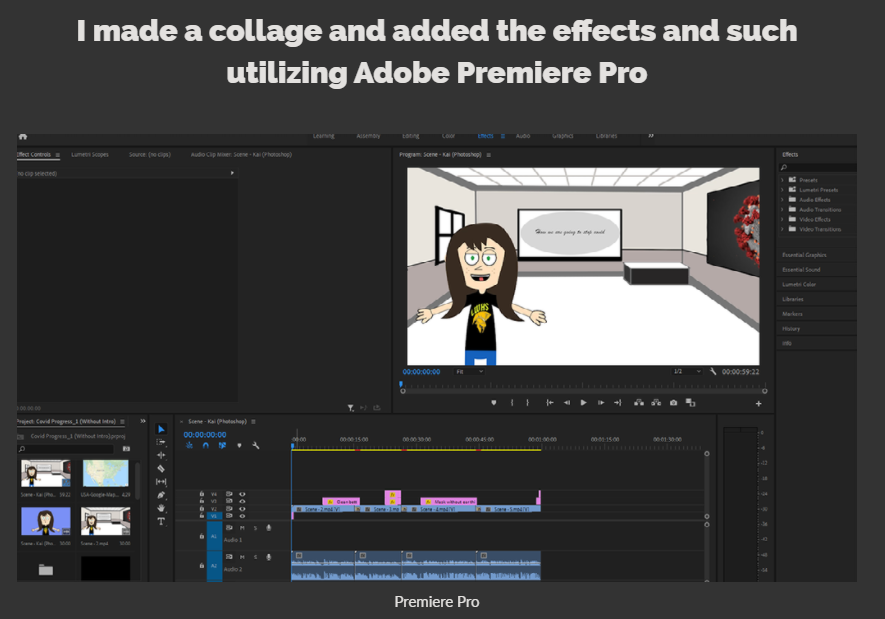Viewport: 885px width, 619px height.
Task: Open Program monitor wrench settings
Action: click(713, 371)
